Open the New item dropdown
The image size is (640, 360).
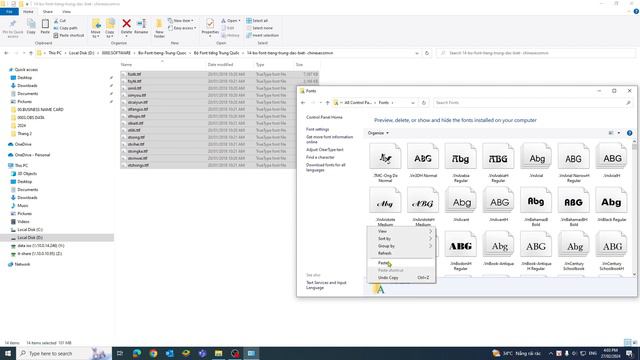click(181, 20)
